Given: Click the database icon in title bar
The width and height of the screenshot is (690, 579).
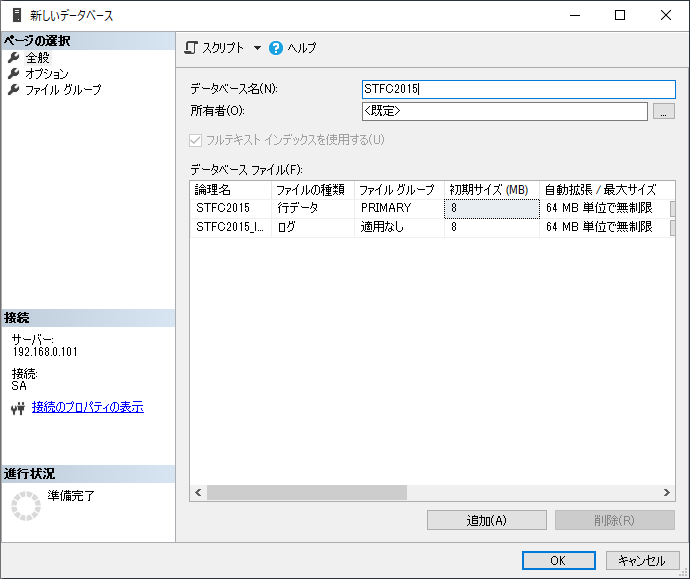Looking at the screenshot, I should click(x=16, y=16).
